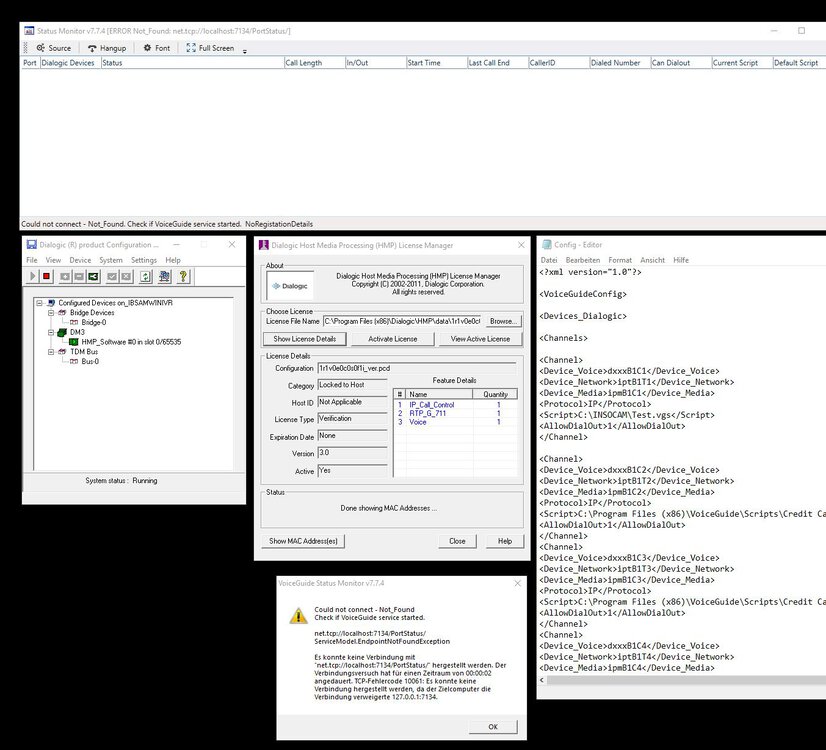Select Bridge-0 in the device tree

coord(94,322)
